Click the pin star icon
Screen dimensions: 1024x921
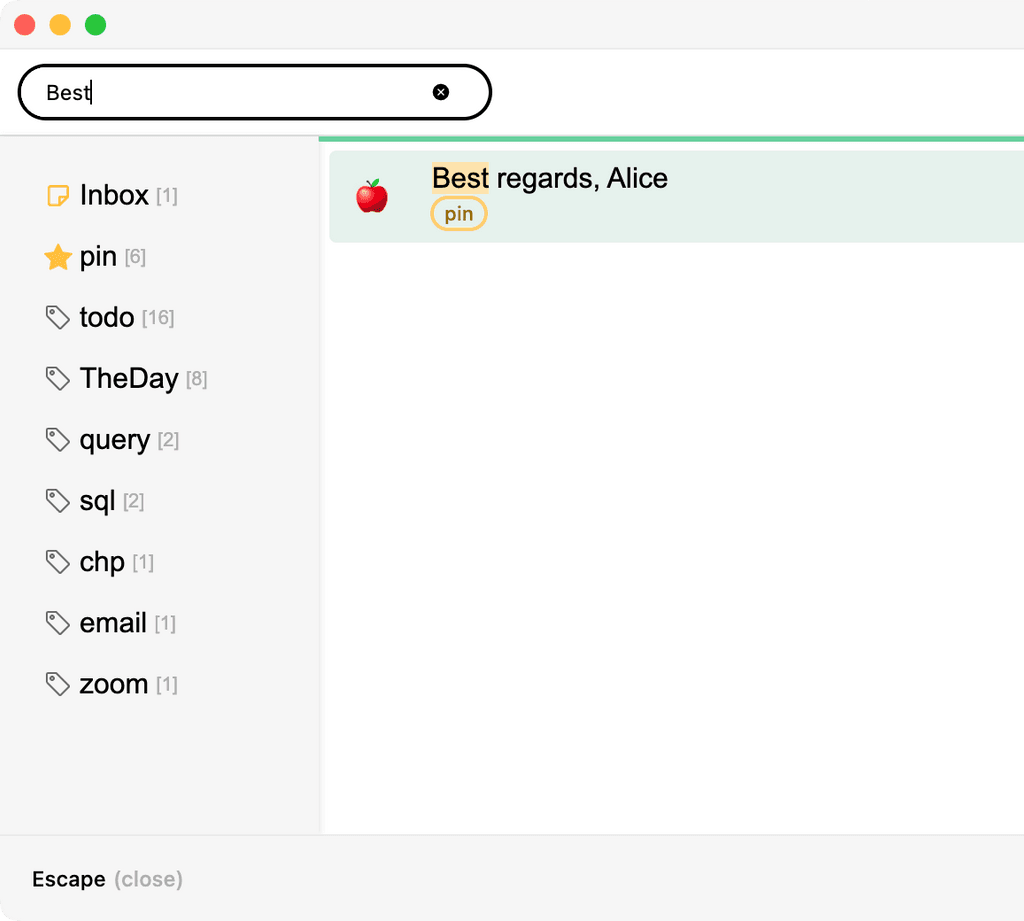tap(58, 257)
